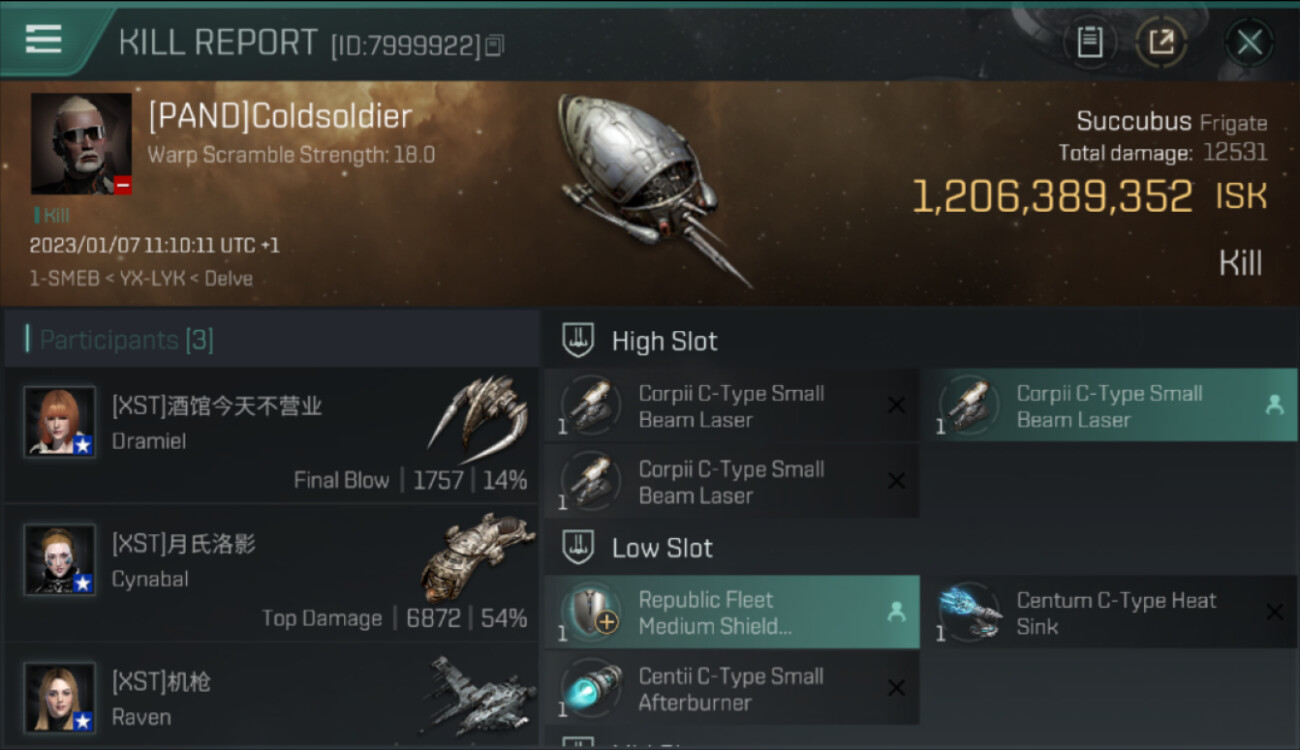Image resolution: width=1300 pixels, height=750 pixels.
Task: Close the kill report window
Action: 1249,42
